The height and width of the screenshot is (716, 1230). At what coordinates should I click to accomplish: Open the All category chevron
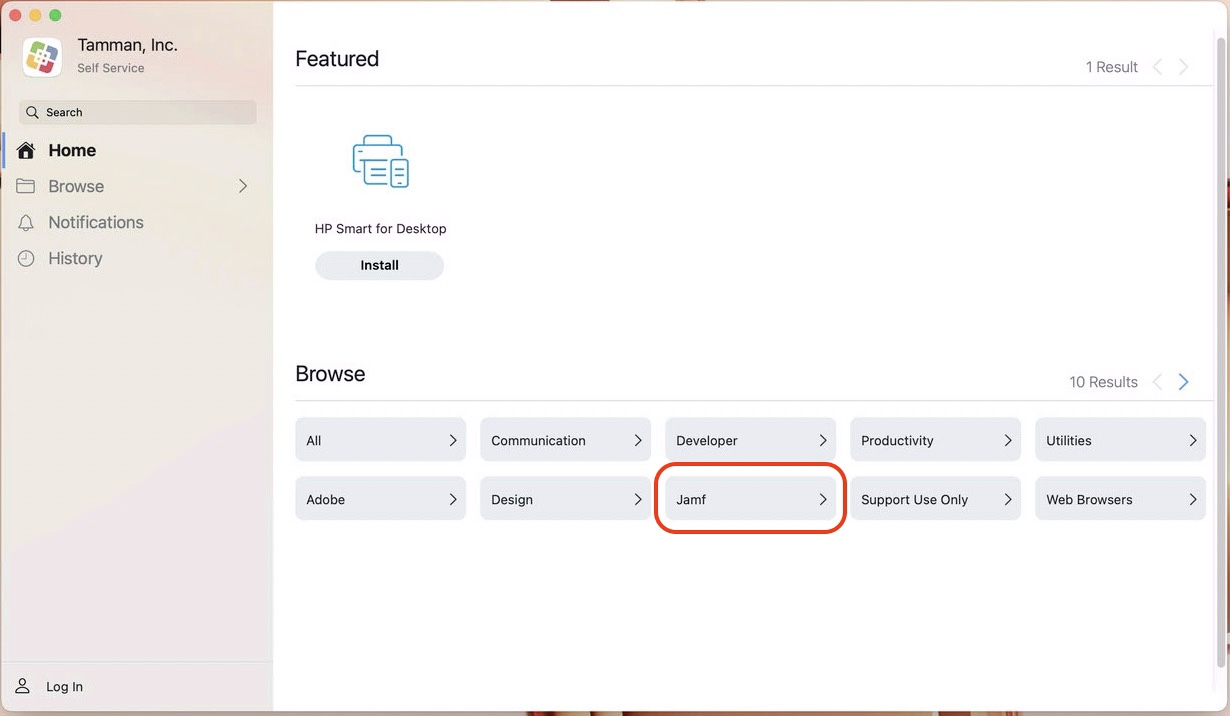[453, 440]
